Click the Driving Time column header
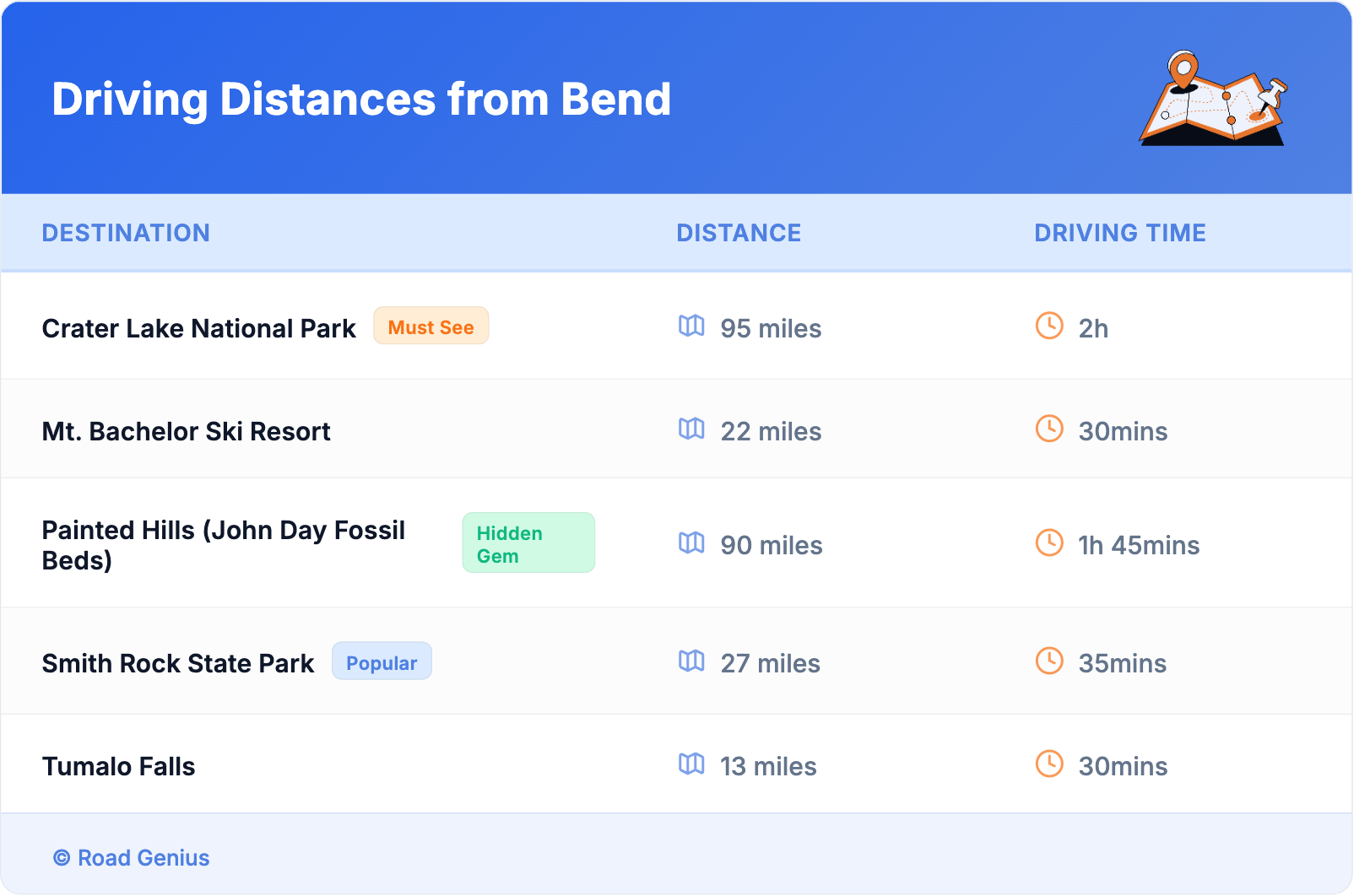This screenshot has width=1354, height=896. tap(1119, 233)
